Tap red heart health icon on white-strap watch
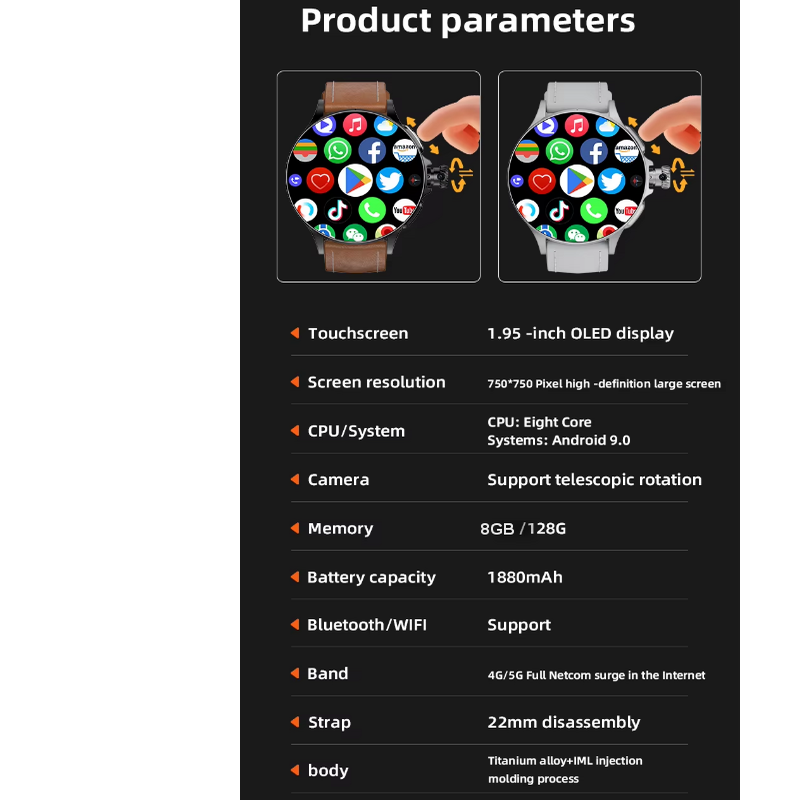 click(542, 181)
